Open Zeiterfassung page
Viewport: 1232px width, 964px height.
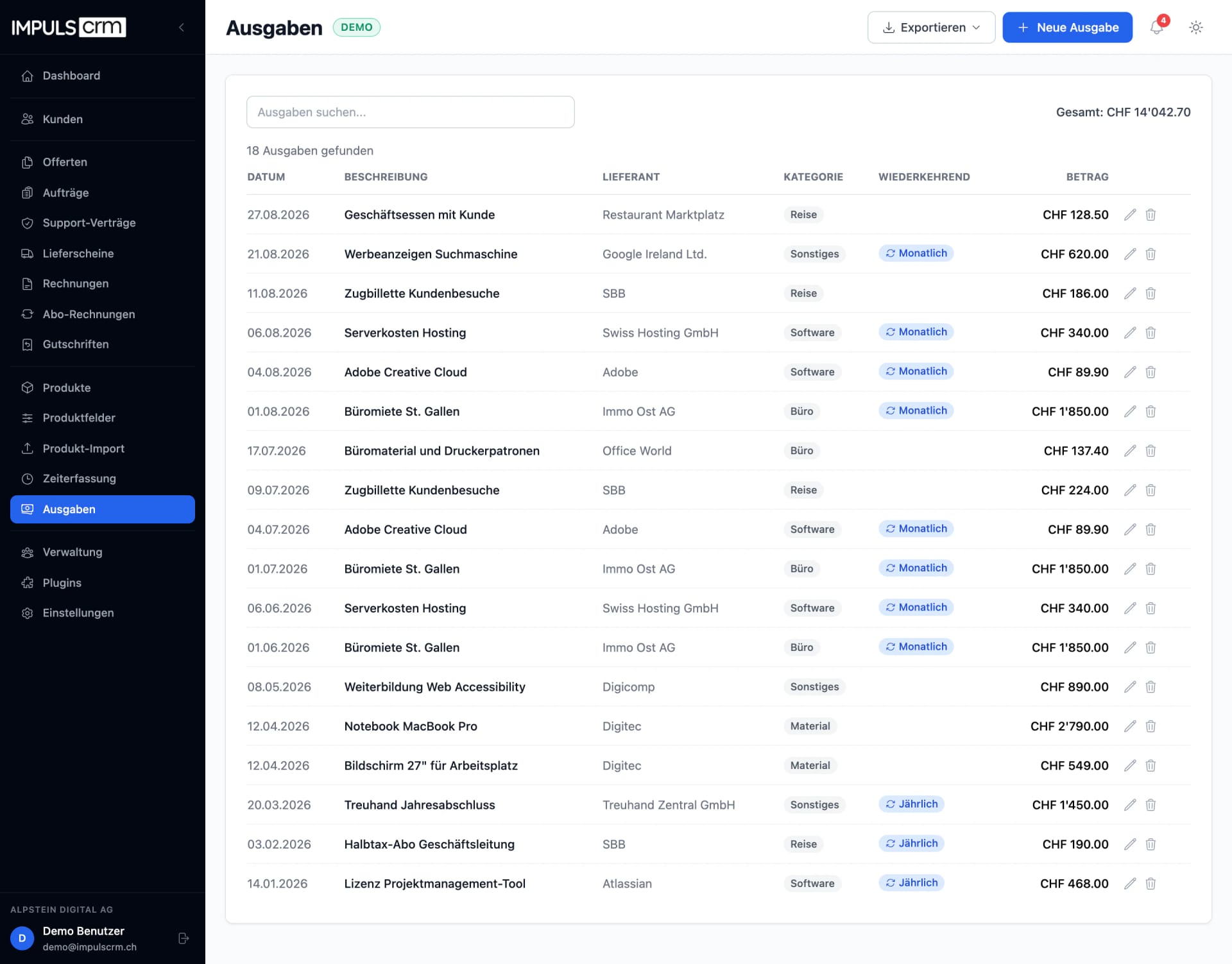[x=103, y=478]
